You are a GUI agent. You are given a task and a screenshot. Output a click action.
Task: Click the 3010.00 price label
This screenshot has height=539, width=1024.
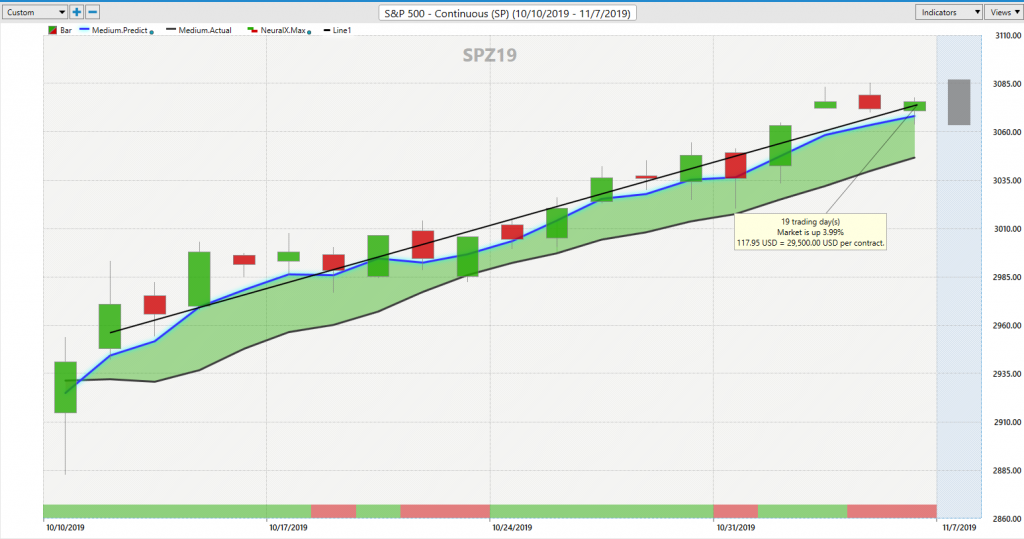tap(1008, 229)
